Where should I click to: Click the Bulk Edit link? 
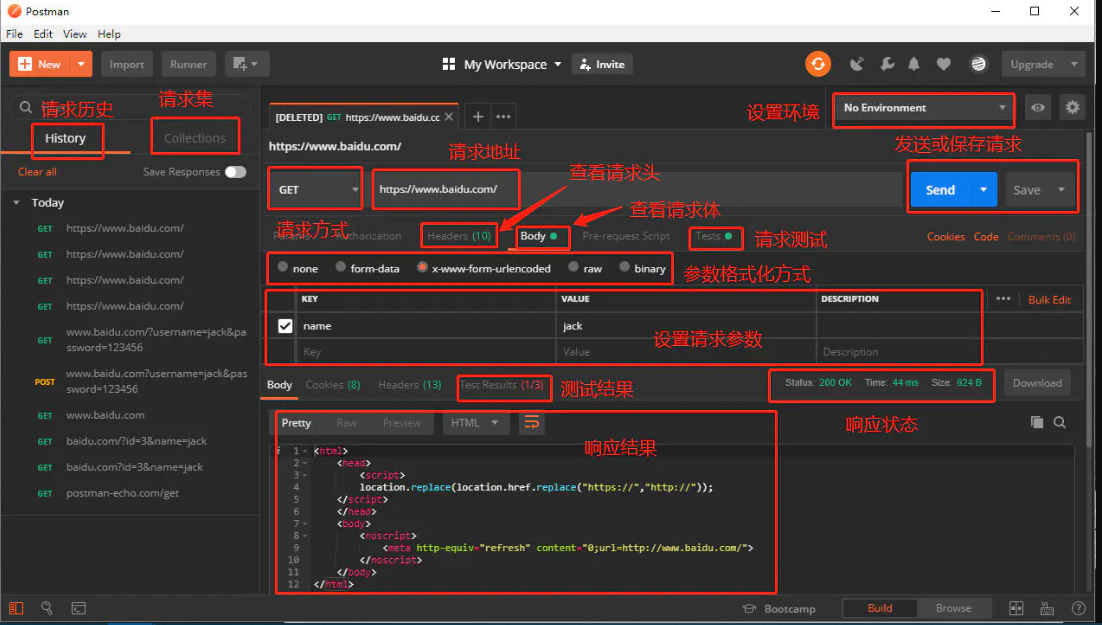[x=1049, y=299]
